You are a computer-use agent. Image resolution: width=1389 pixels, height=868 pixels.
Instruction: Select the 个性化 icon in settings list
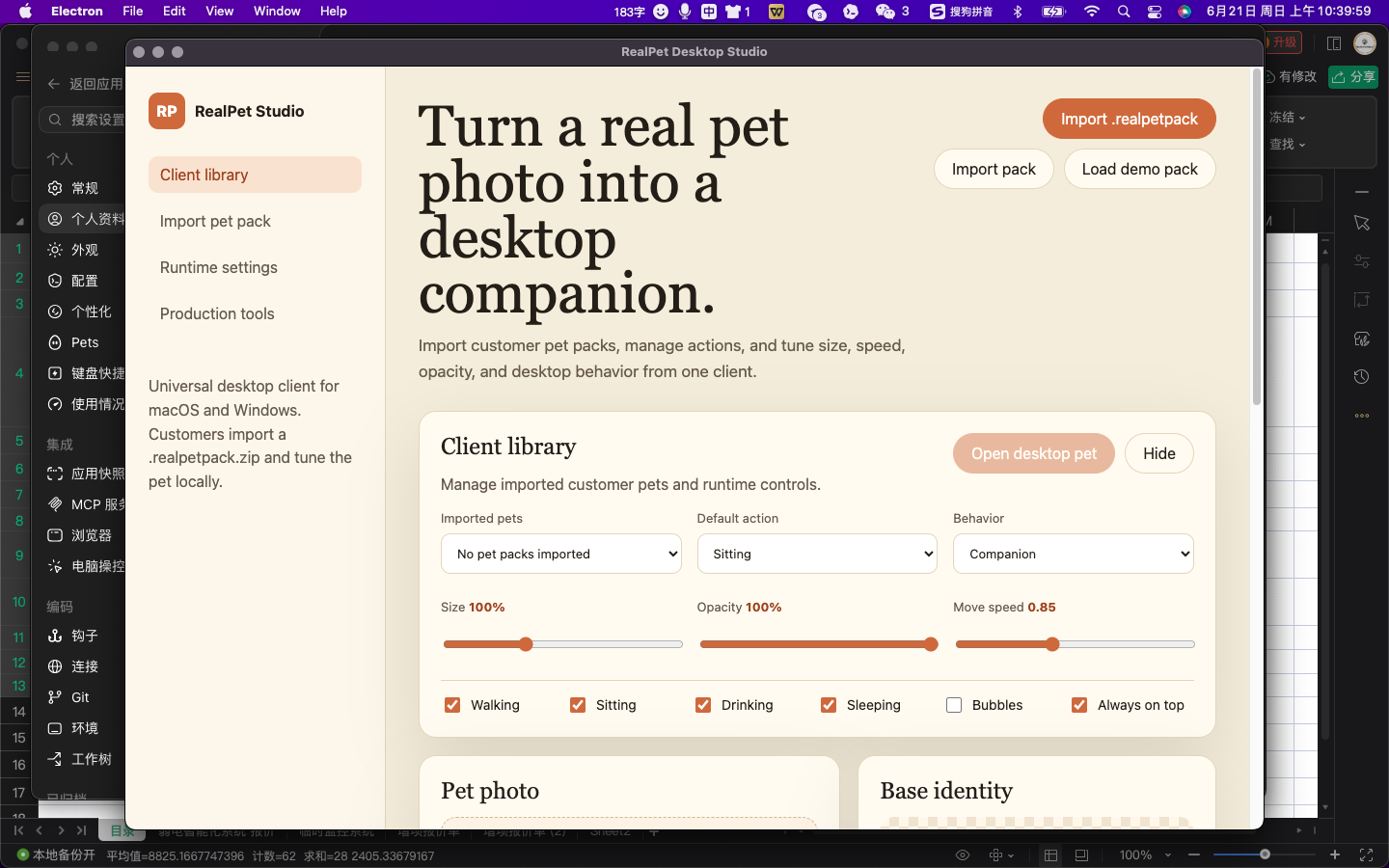(x=55, y=312)
